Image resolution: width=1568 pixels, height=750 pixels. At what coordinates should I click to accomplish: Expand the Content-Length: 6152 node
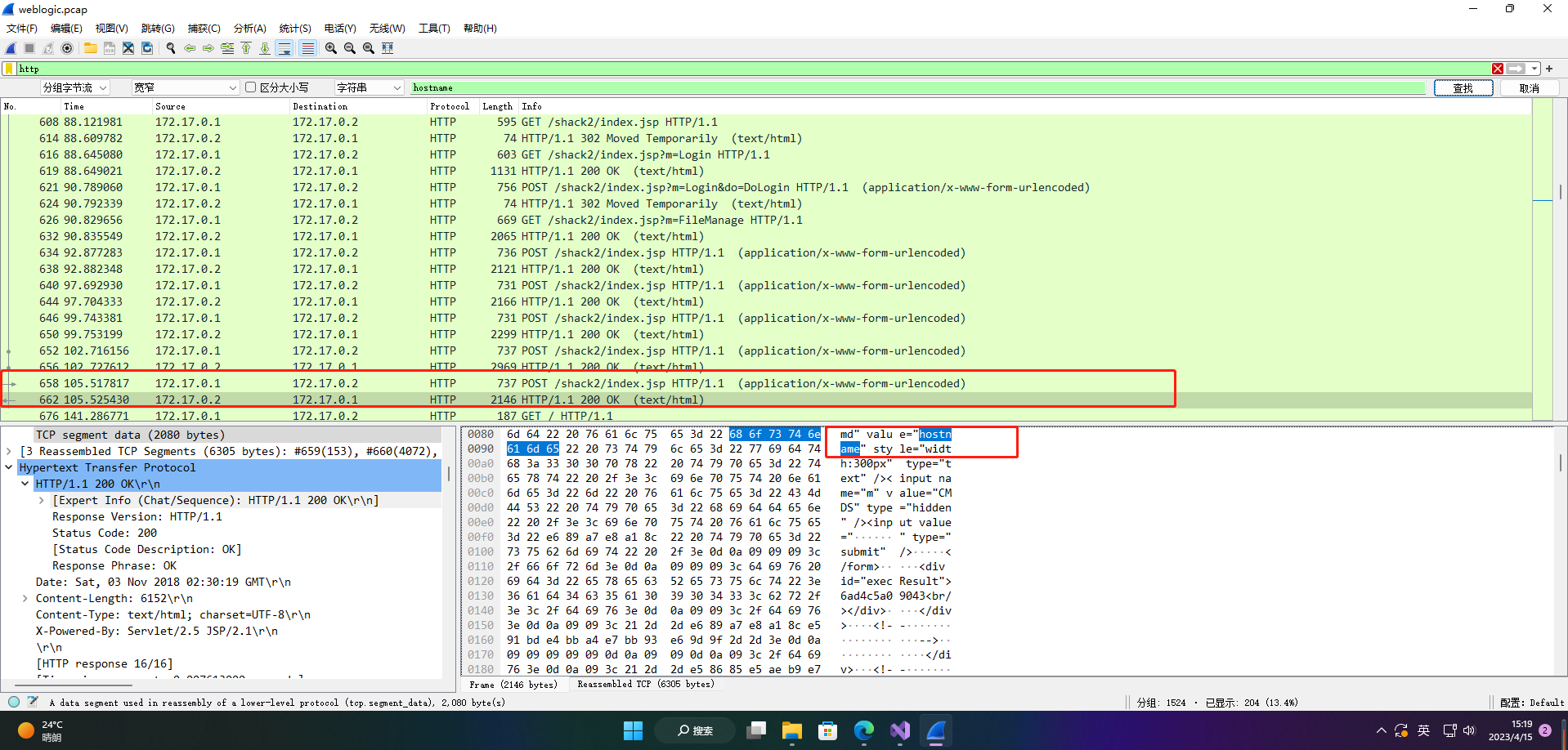pos(25,598)
